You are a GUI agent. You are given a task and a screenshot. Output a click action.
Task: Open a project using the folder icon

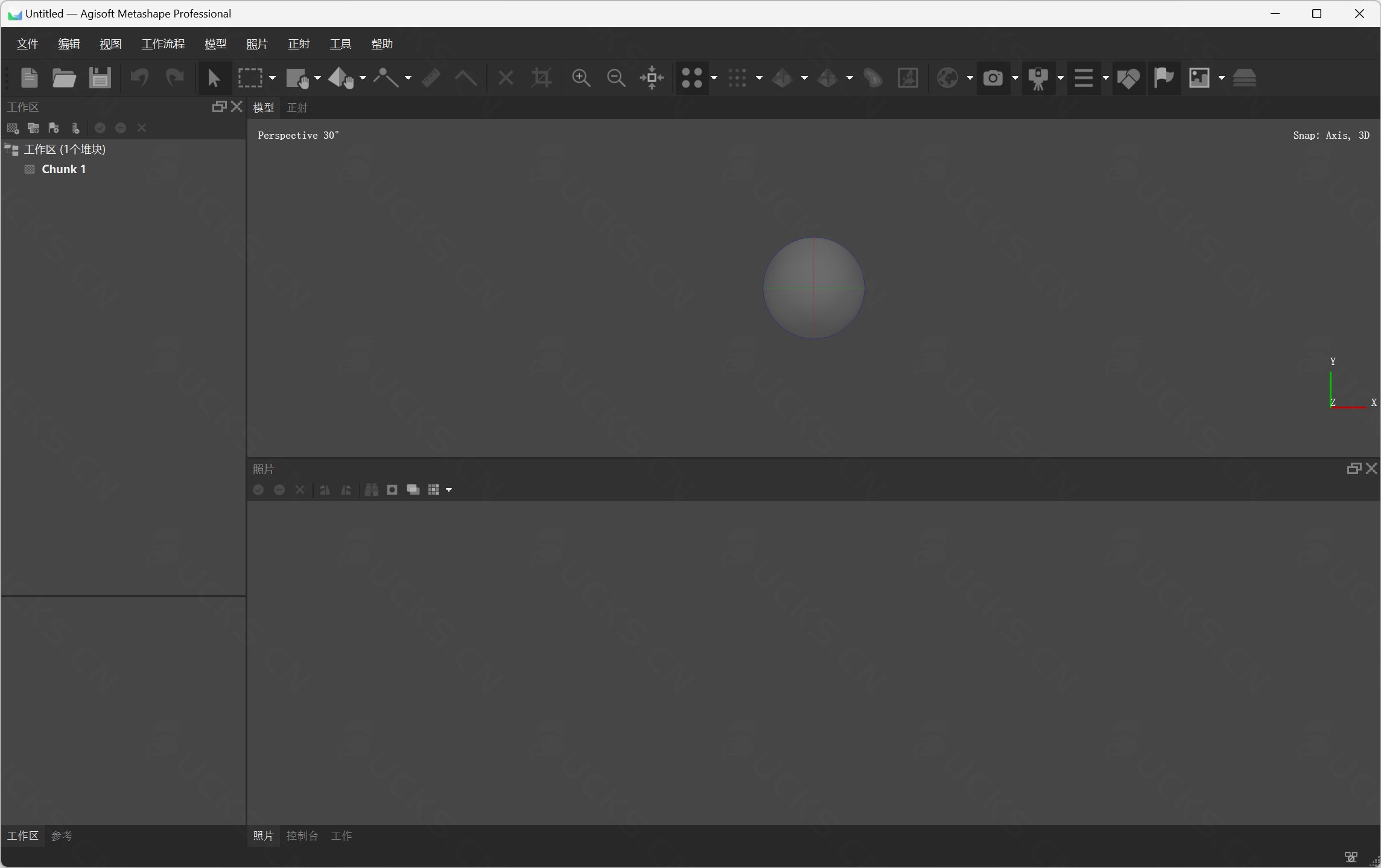pos(64,78)
